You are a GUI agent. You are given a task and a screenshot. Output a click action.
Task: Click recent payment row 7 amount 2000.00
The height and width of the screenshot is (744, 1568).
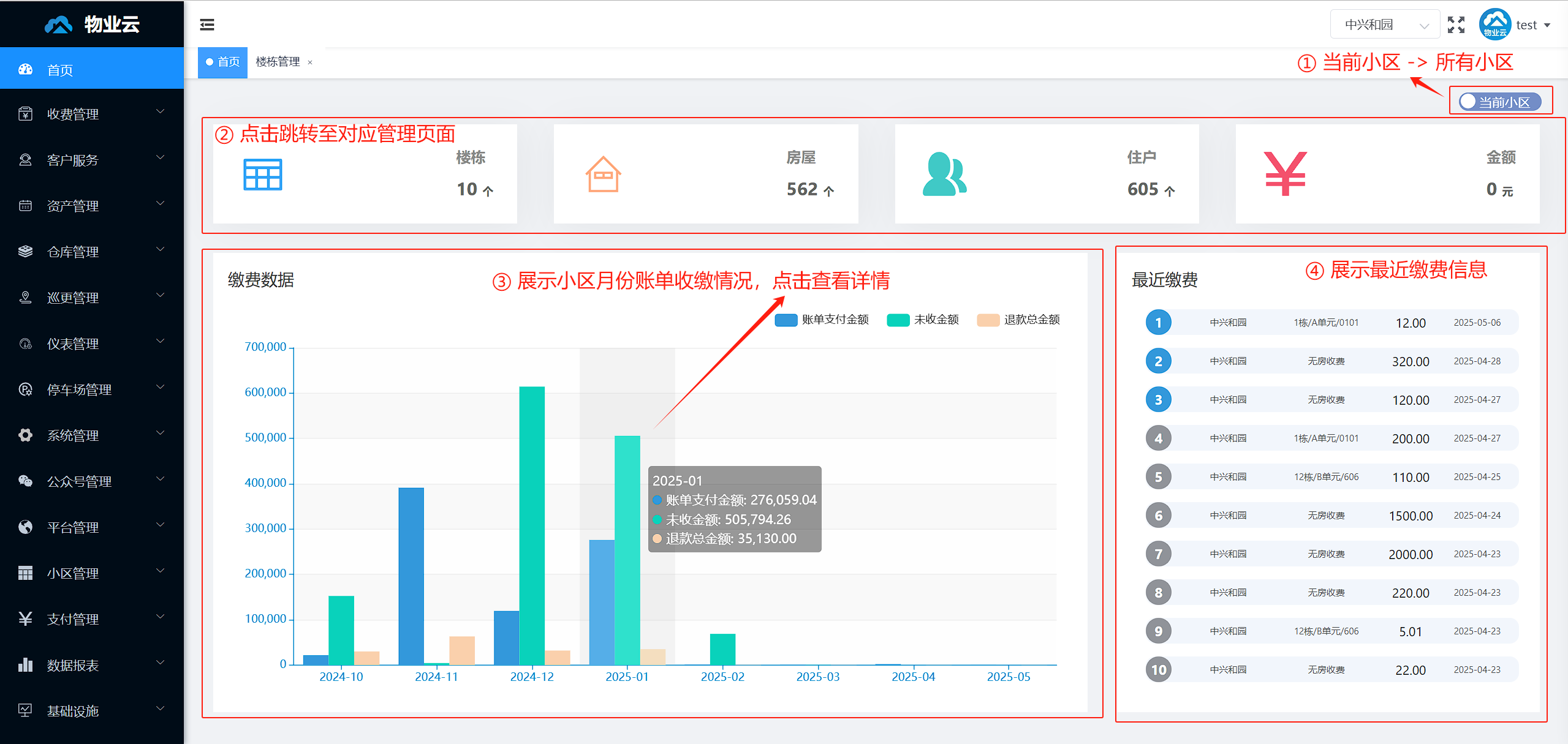point(1411,554)
